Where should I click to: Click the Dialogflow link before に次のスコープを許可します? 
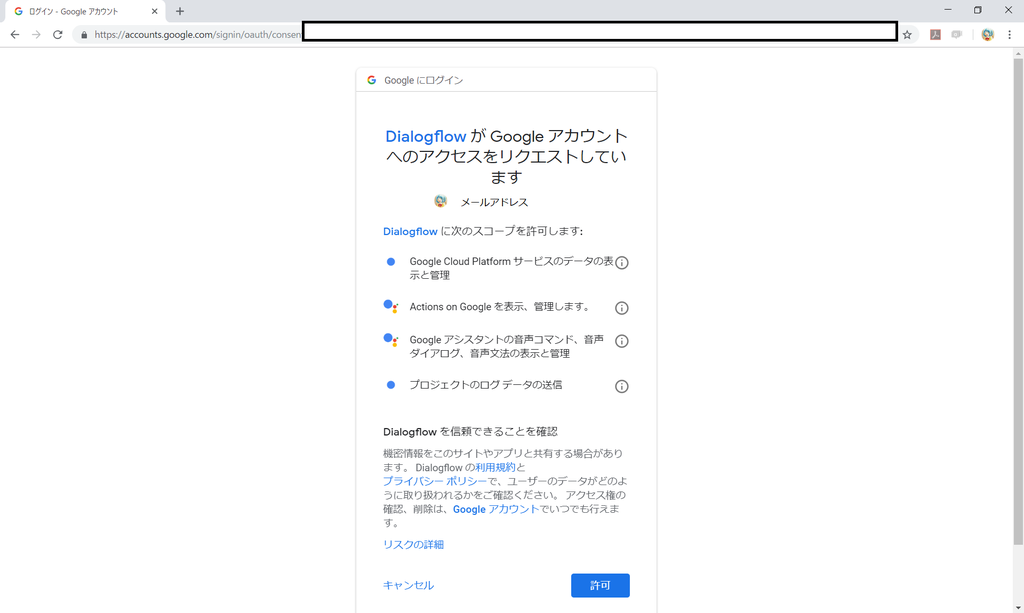pos(410,232)
